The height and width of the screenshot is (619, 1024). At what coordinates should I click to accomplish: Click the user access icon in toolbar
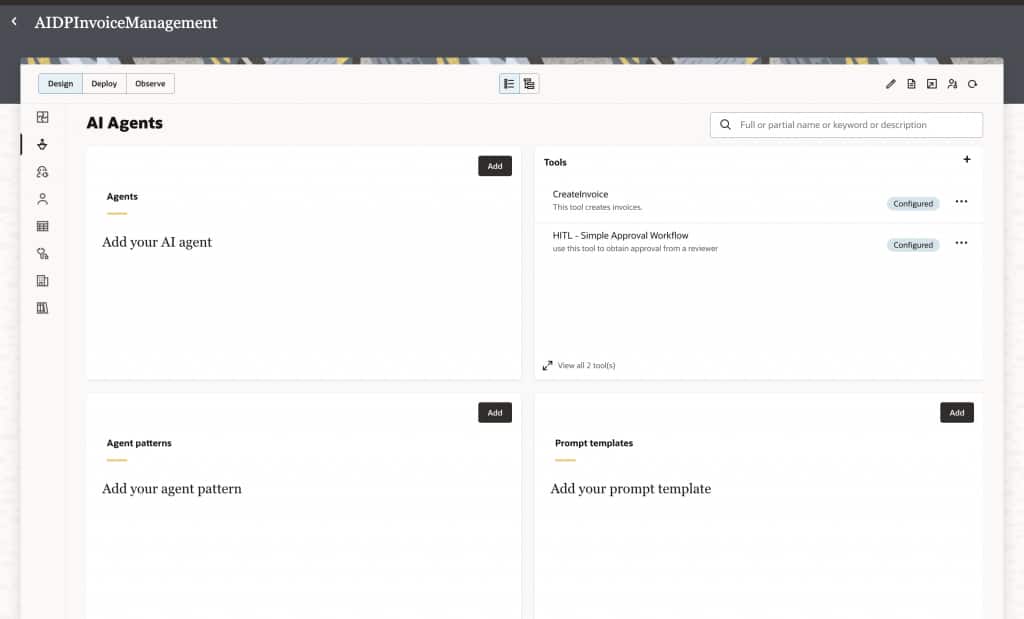pyautogui.click(x=952, y=84)
